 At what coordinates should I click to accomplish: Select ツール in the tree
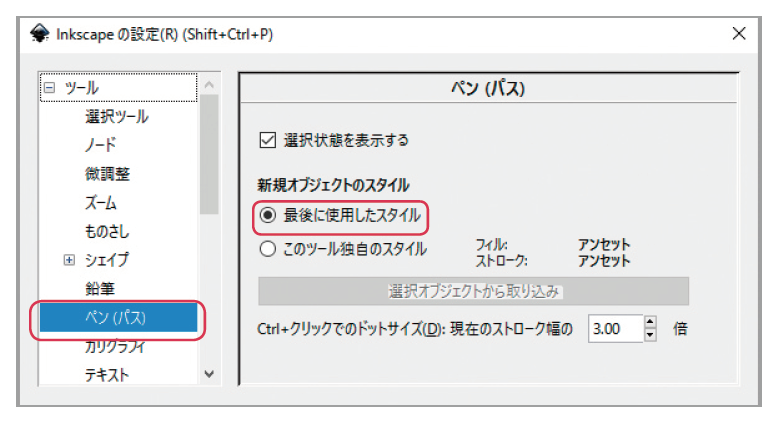click(81, 88)
